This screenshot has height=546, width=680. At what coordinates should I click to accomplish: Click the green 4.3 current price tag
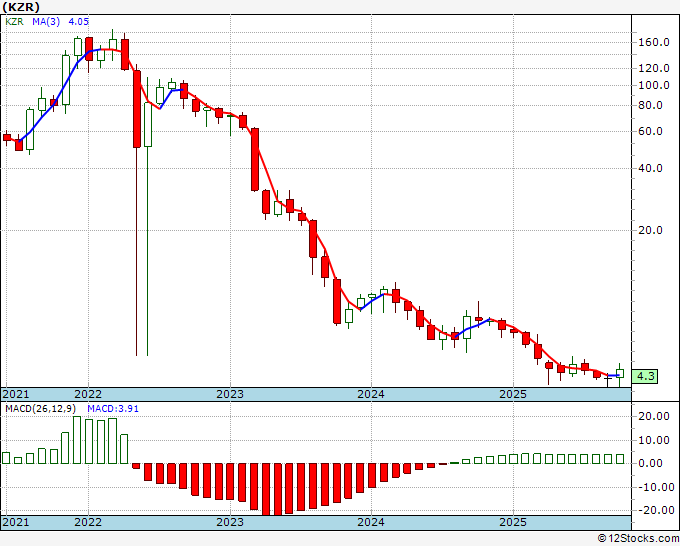coord(645,376)
